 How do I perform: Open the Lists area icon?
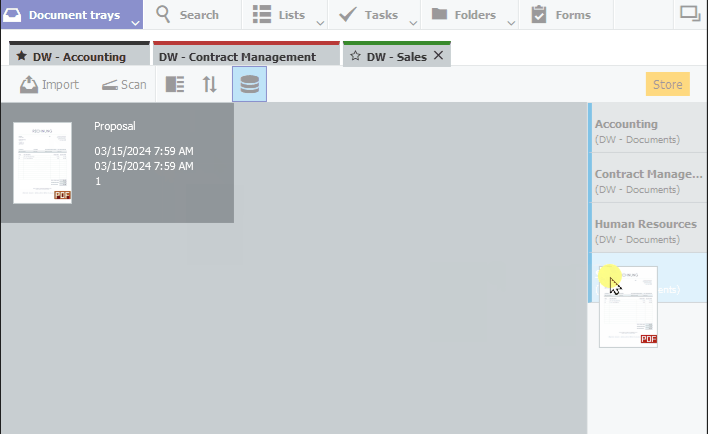coord(262,14)
